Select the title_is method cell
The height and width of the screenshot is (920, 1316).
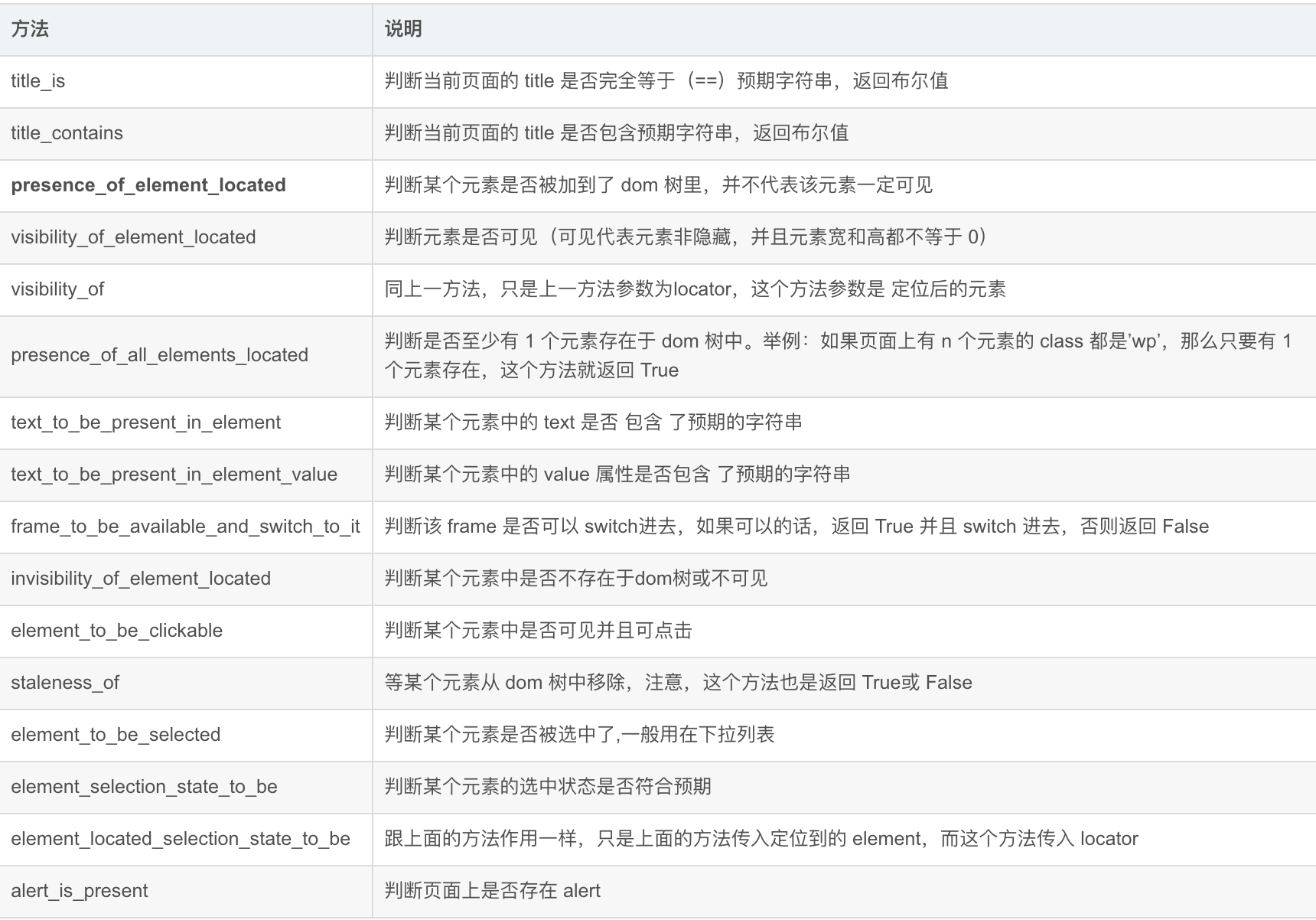[x=186, y=81]
